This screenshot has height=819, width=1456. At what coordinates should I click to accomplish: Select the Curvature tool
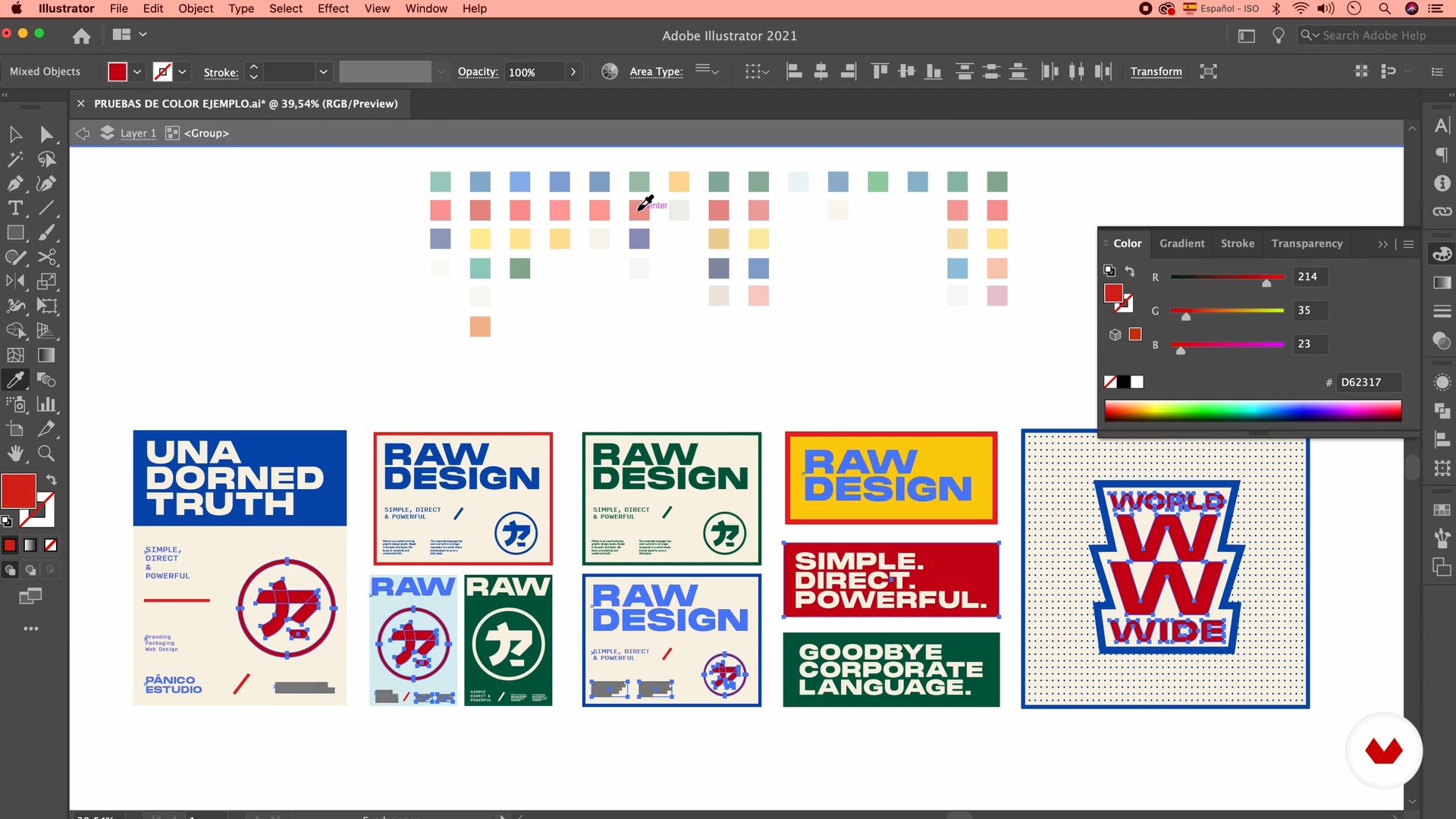coord(46,184)
